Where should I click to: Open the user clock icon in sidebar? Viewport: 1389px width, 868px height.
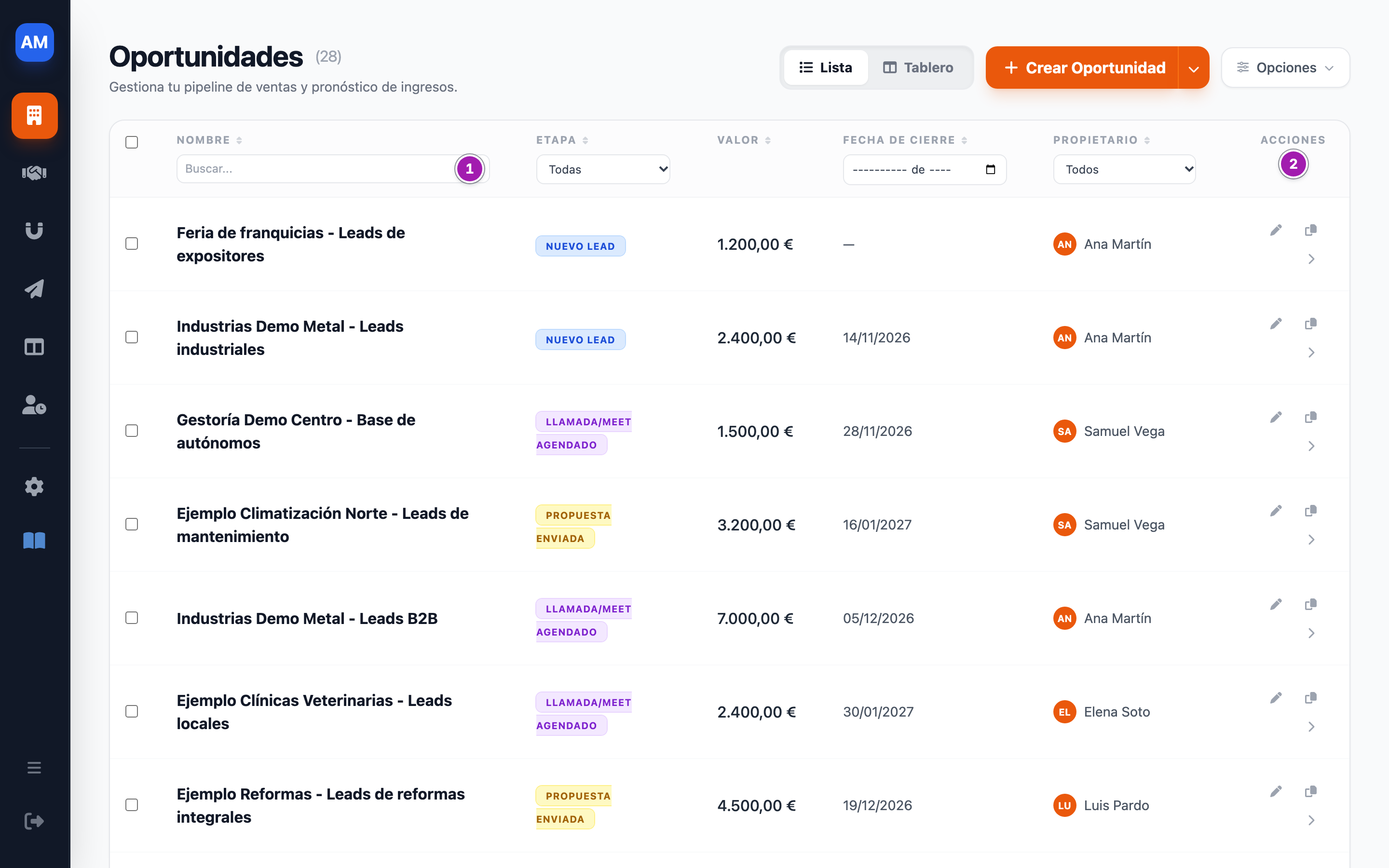(34, 405)
